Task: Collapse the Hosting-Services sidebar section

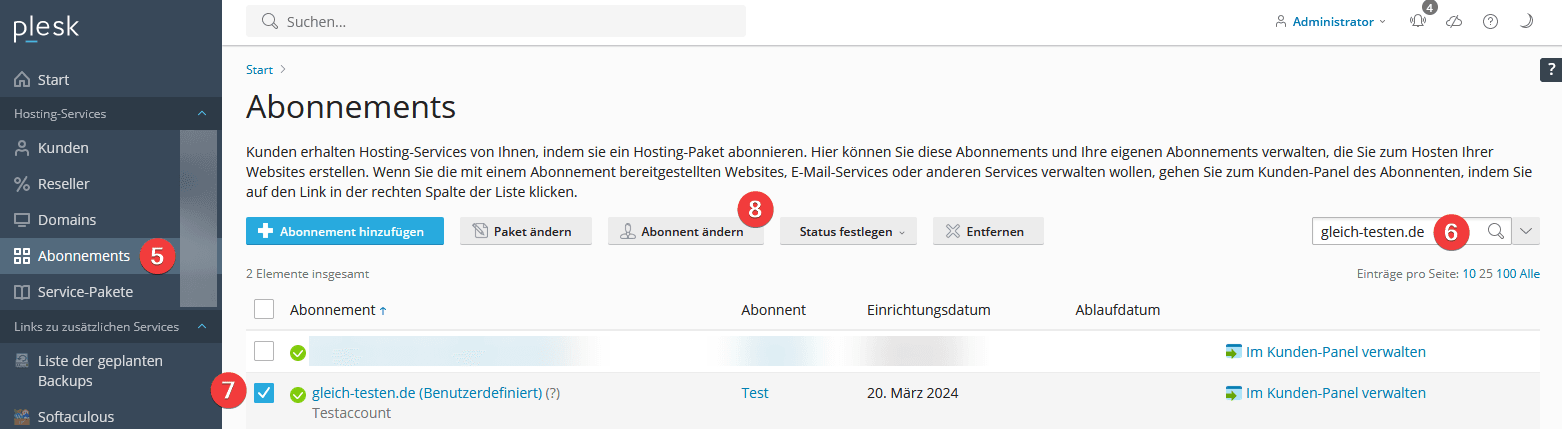Action: point(201,114)
